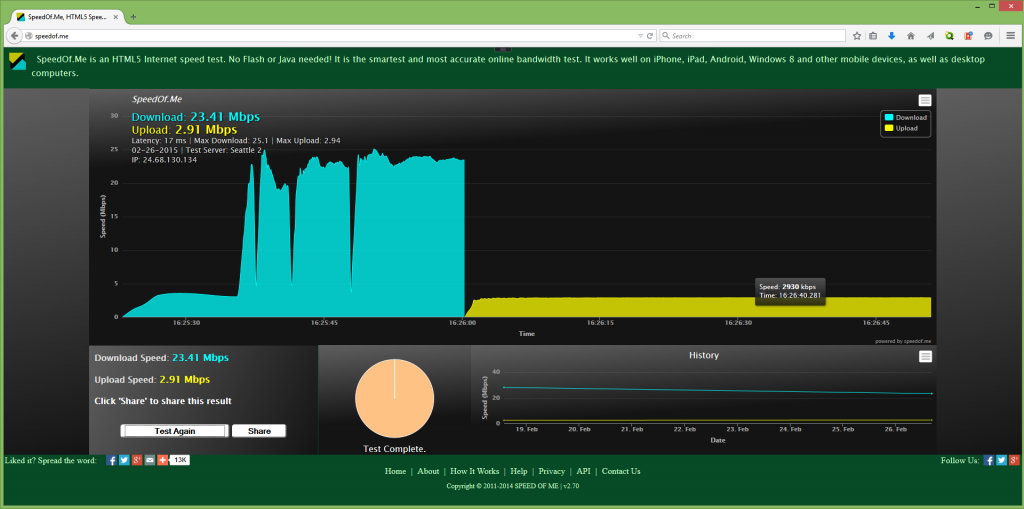Focus the browser Search field
This screenshot has width=1024, height=509.
753,36
